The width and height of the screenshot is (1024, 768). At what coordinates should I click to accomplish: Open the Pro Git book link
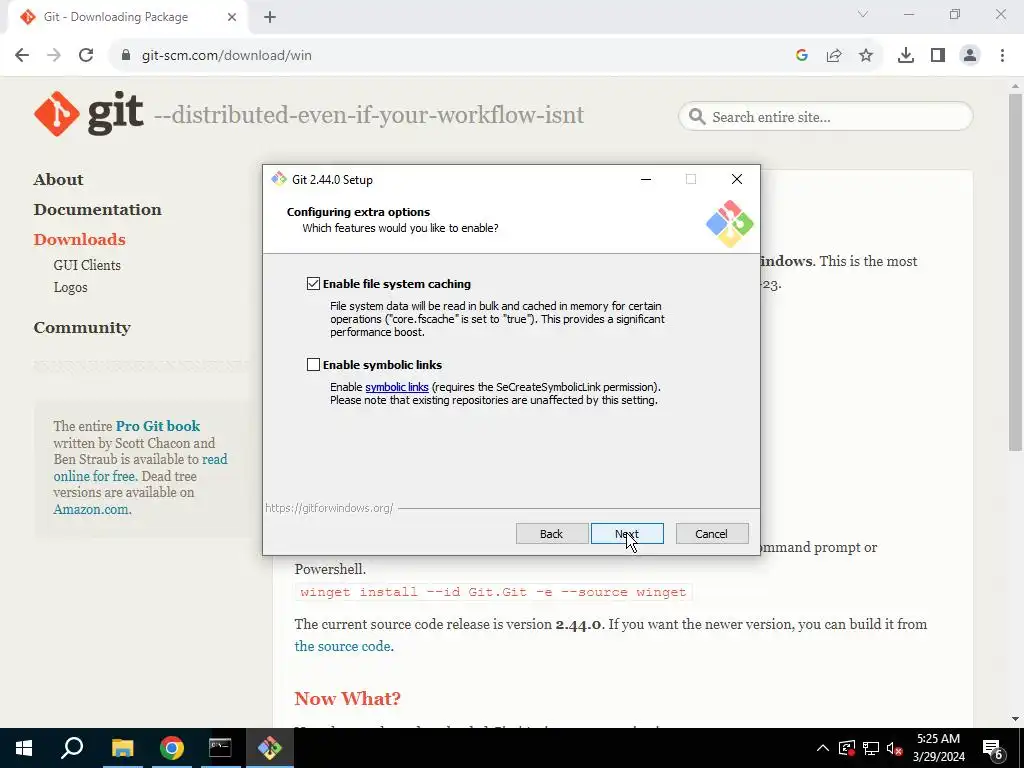158,426
